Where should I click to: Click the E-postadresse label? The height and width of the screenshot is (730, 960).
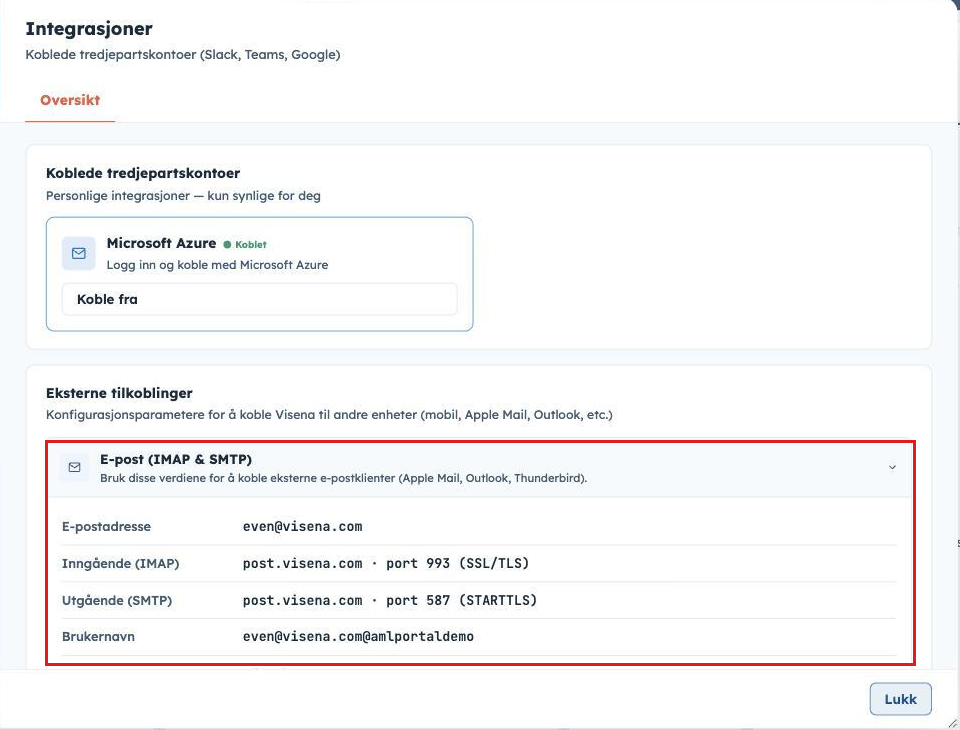107,527
